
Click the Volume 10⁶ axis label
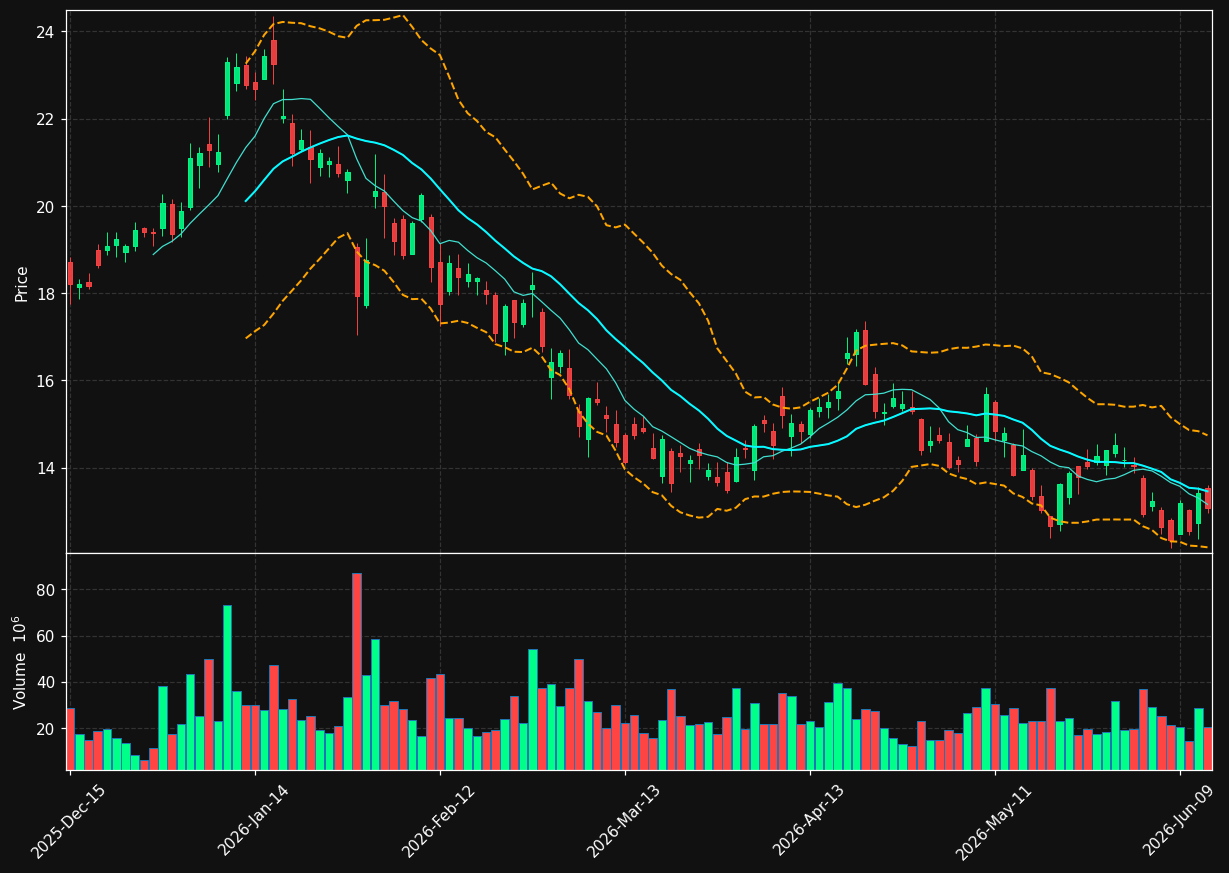click(21, 662)
